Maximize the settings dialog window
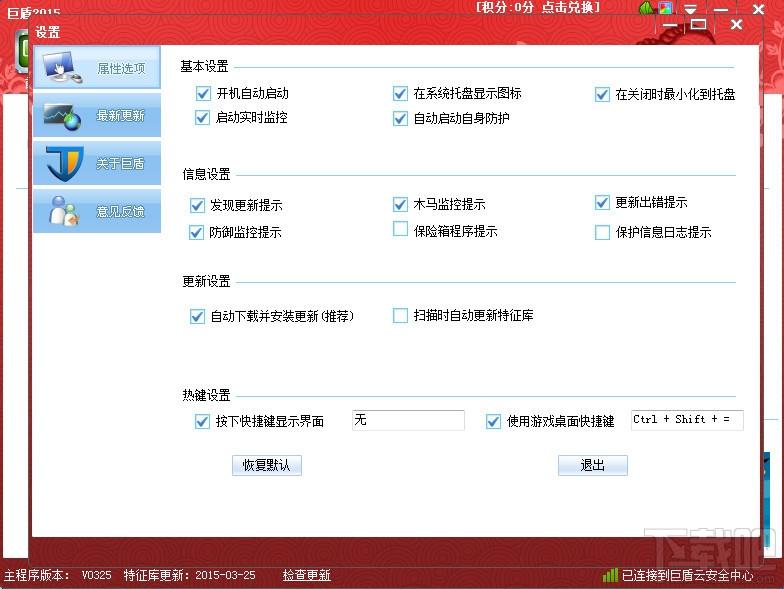 [x=698, y=25]
